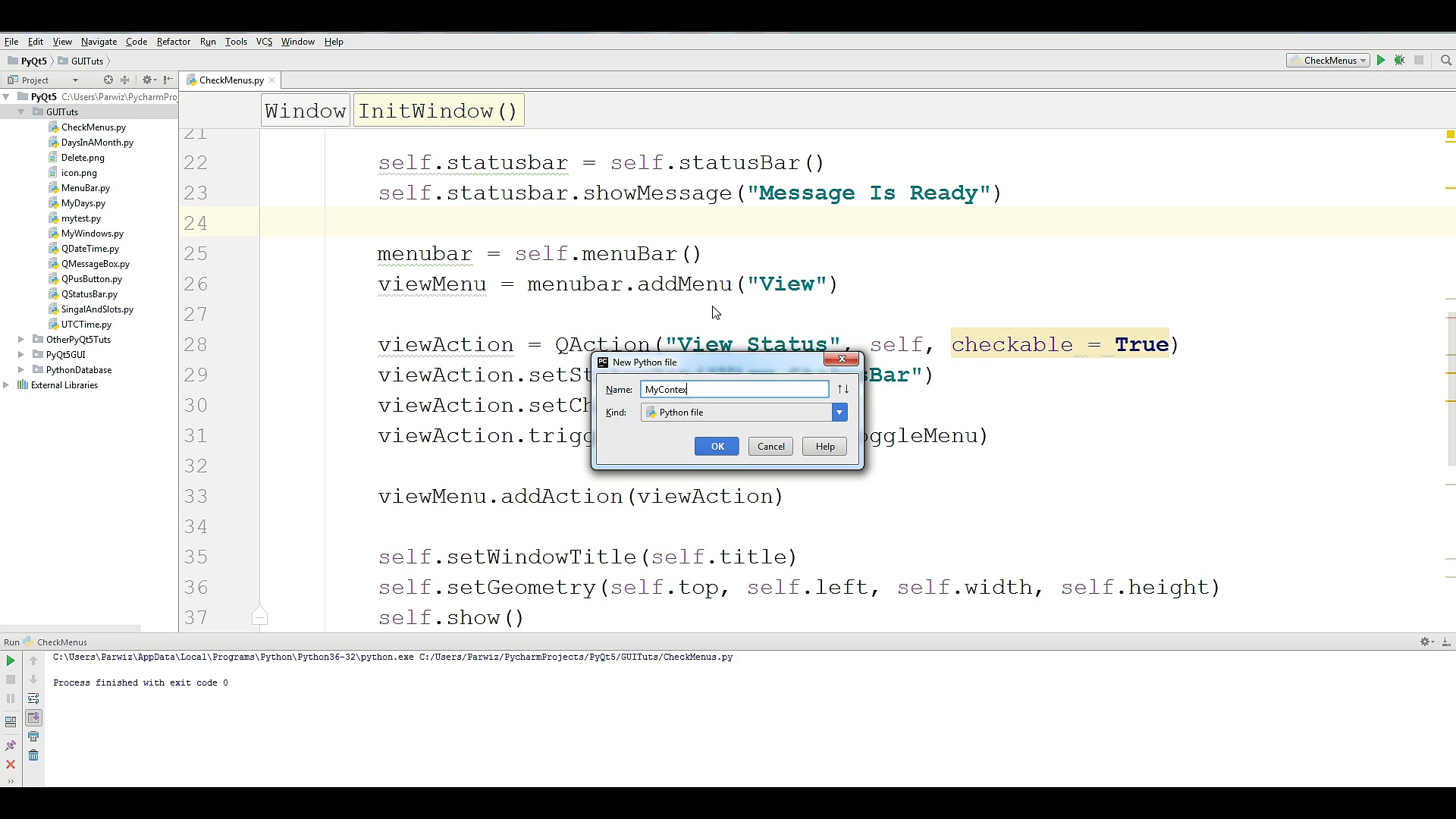Open the VCS menu
This screenshot has width=1456, height=819.
coord(264,42)
